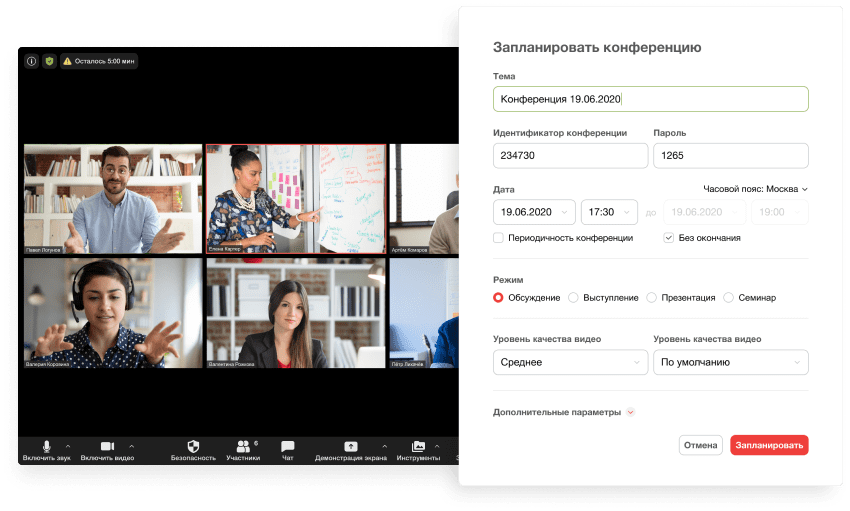The height and width of the screenshot is (511, 850).
Task: Open the disabled end date dropdown
Action: [705, 212]
